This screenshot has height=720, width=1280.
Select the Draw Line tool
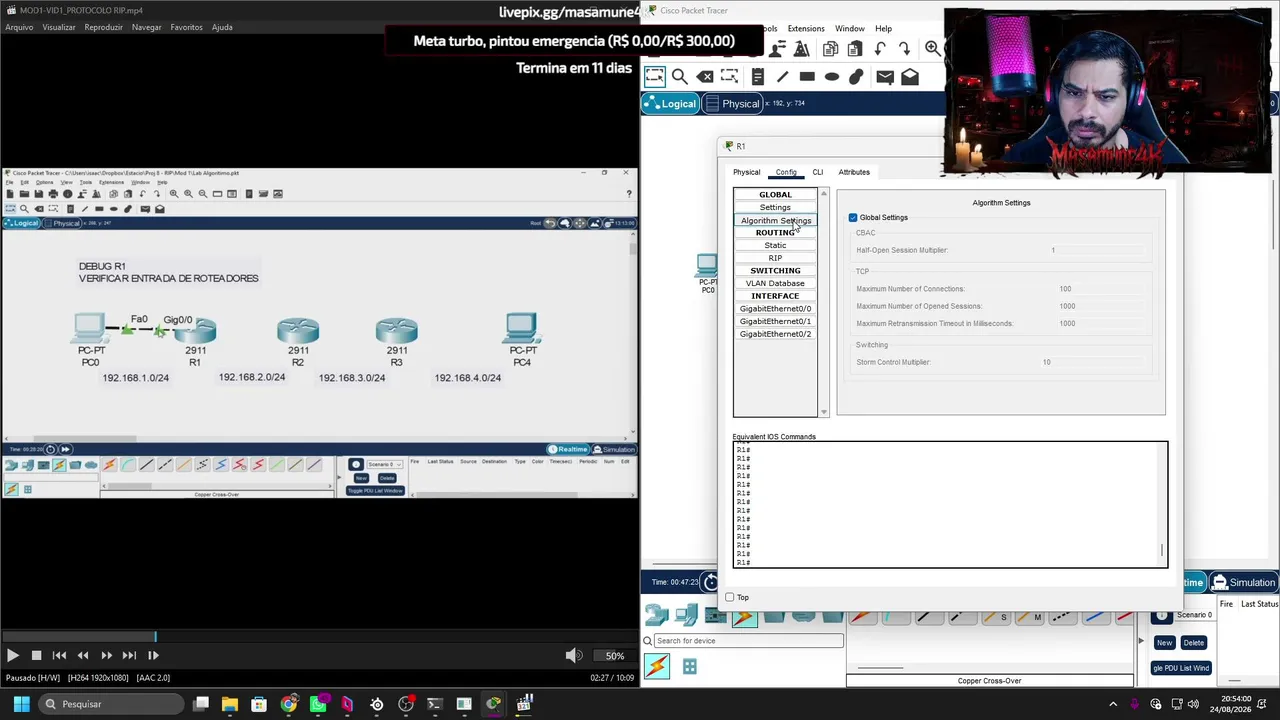[x=782, y=77]
